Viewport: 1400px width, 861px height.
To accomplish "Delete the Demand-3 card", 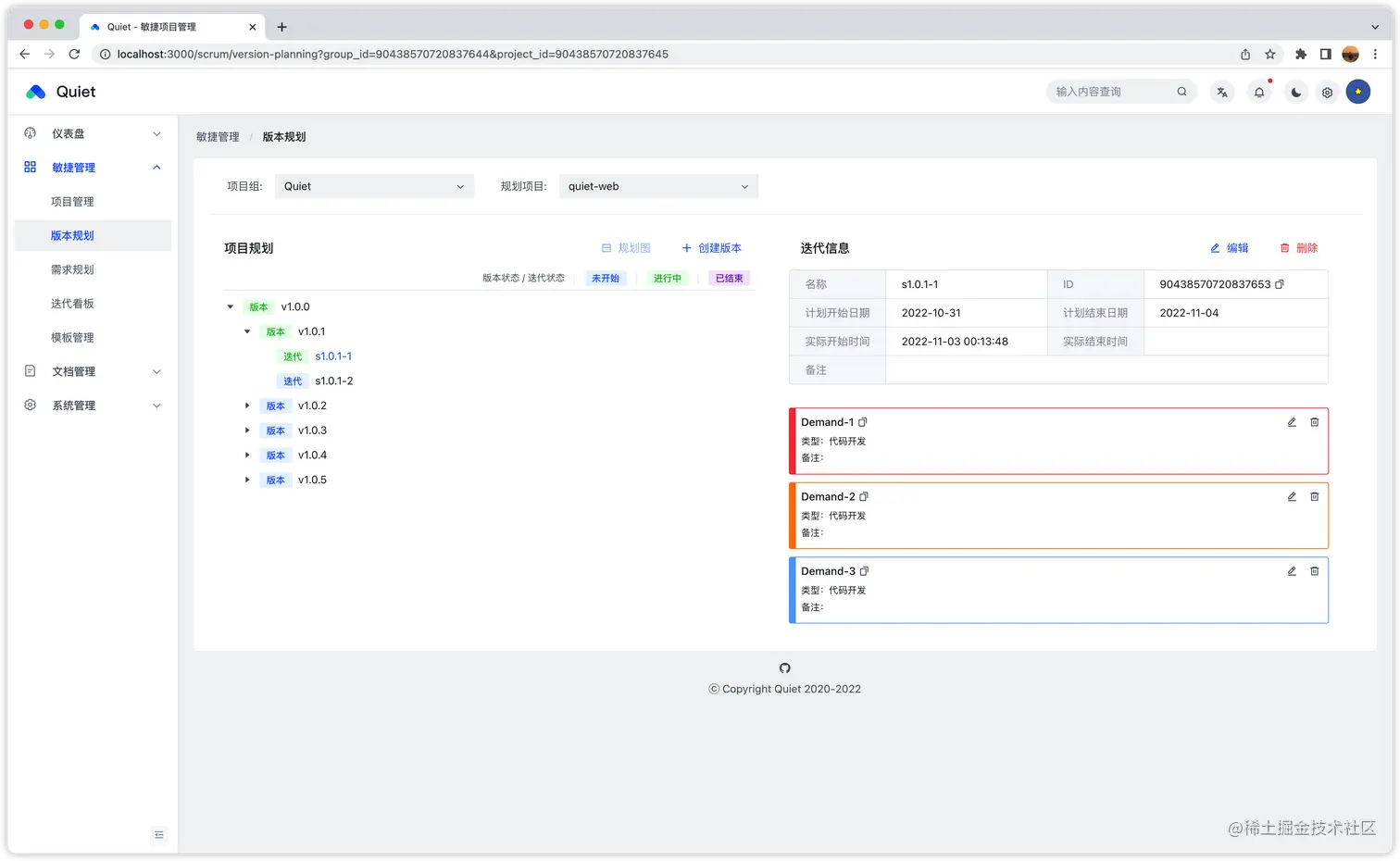I will 1315,571.
